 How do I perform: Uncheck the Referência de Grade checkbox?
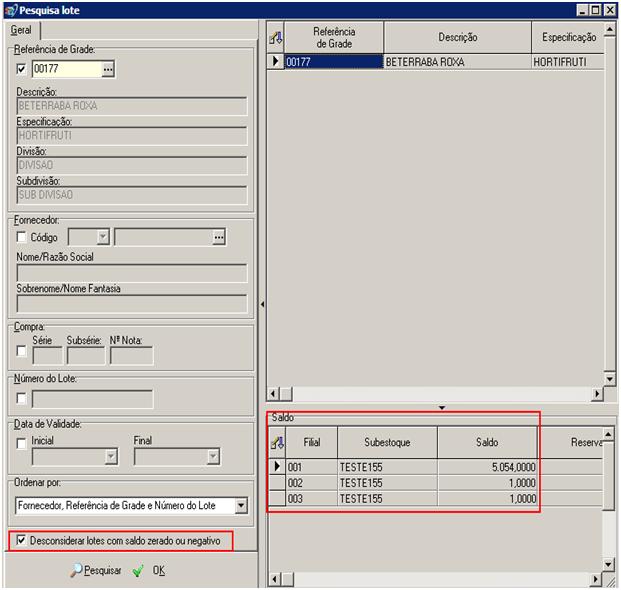(x=23, y=69)
